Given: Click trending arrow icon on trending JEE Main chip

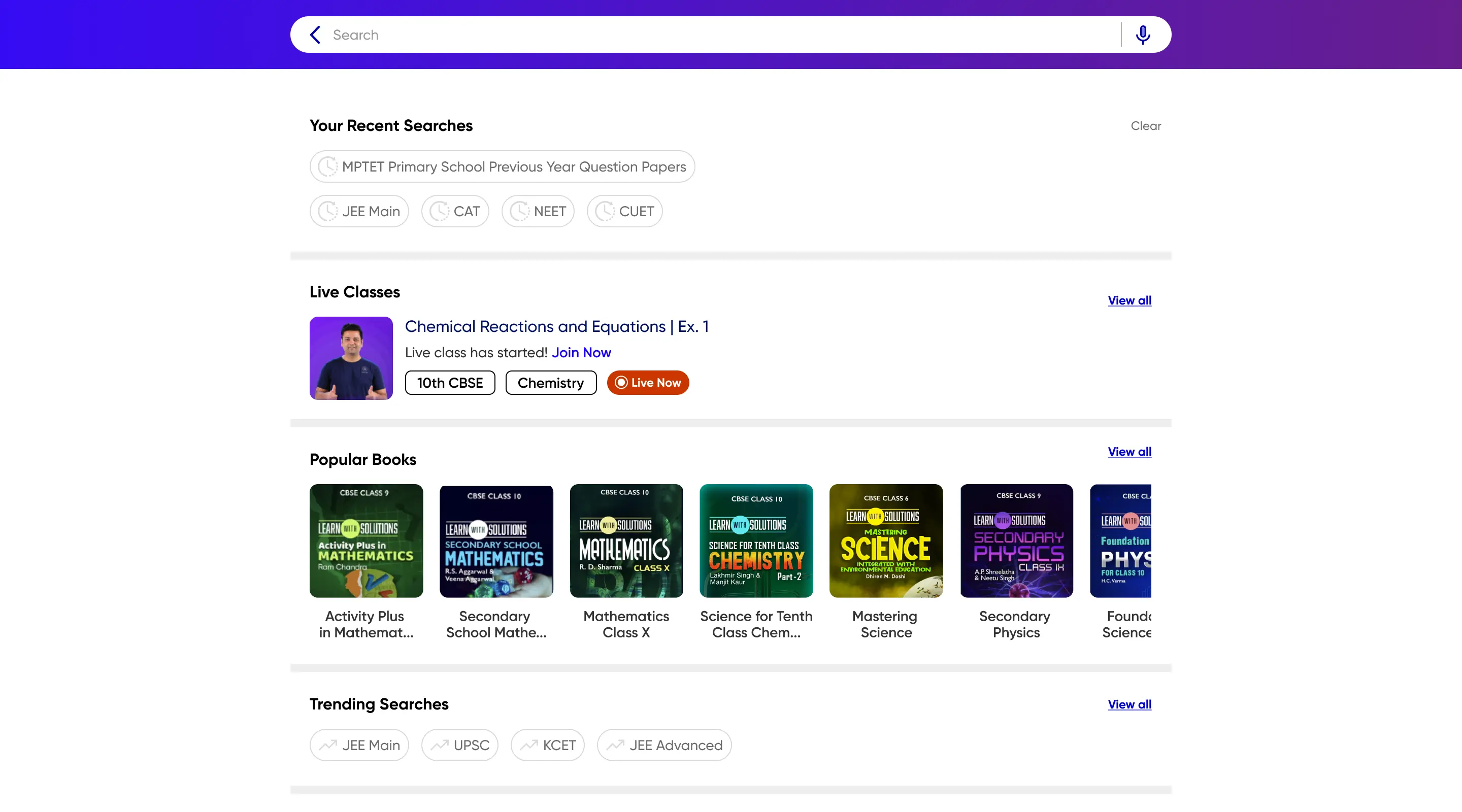Looking at the screenshot, I should click(328, 745).
